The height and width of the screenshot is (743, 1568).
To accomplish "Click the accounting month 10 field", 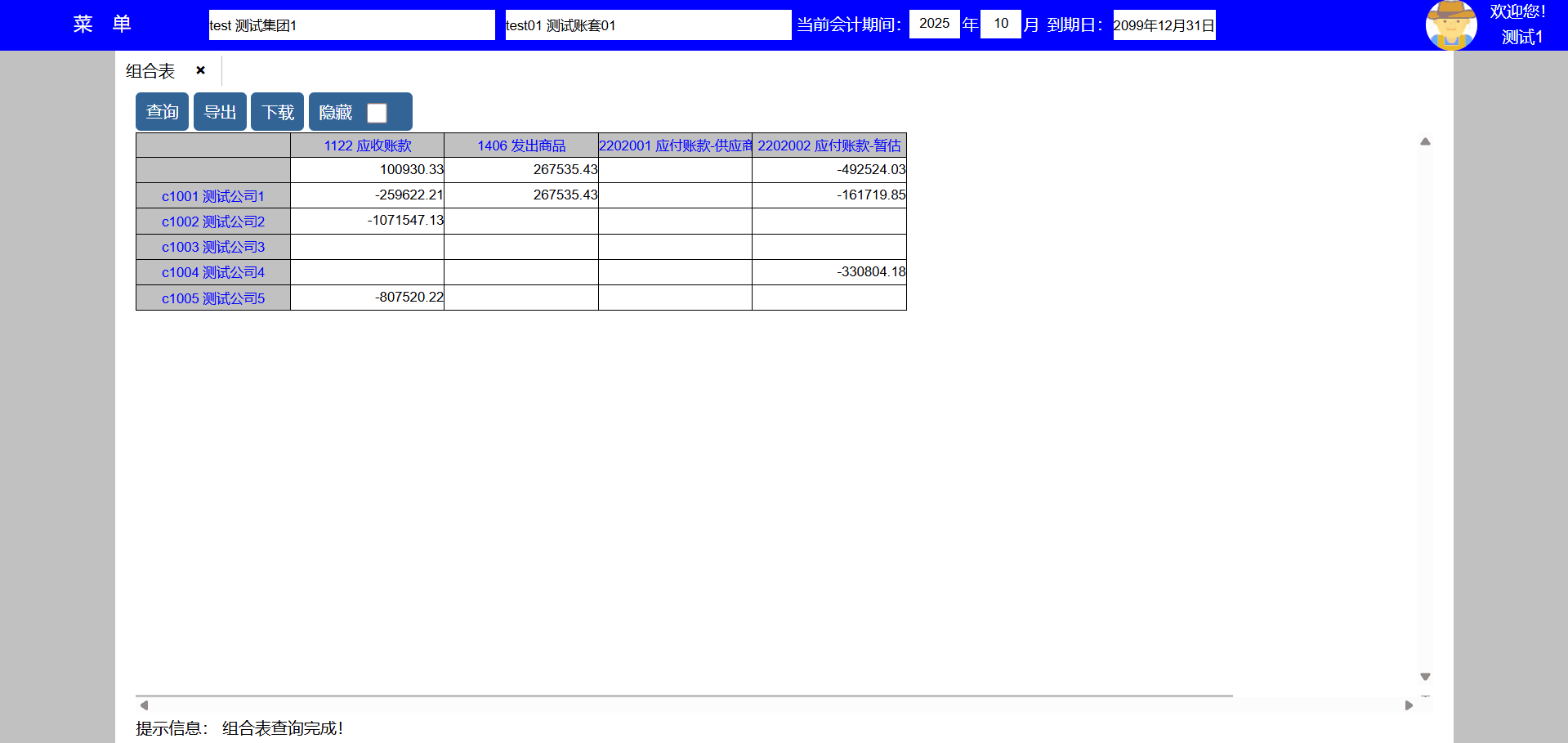I will pos(1000,24).
